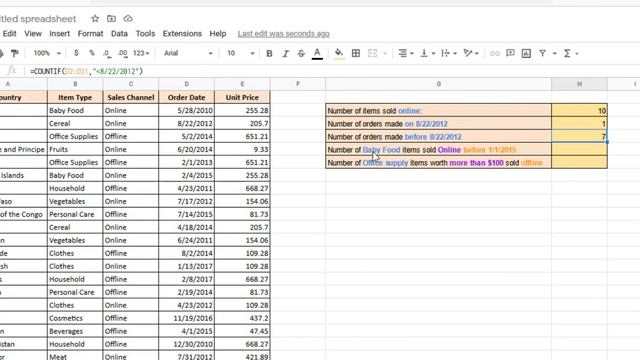Open horizontal align options
This screenshot has width=640, height=360.
405,53
